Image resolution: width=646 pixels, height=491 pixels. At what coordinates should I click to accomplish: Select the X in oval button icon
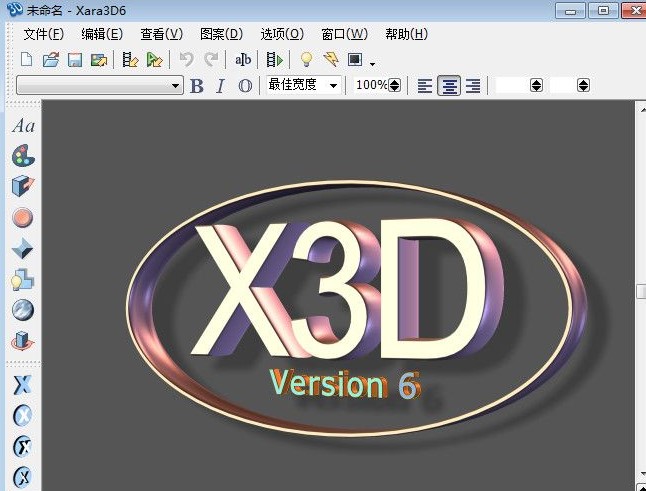pyautogui.click(x=23, y=416)
